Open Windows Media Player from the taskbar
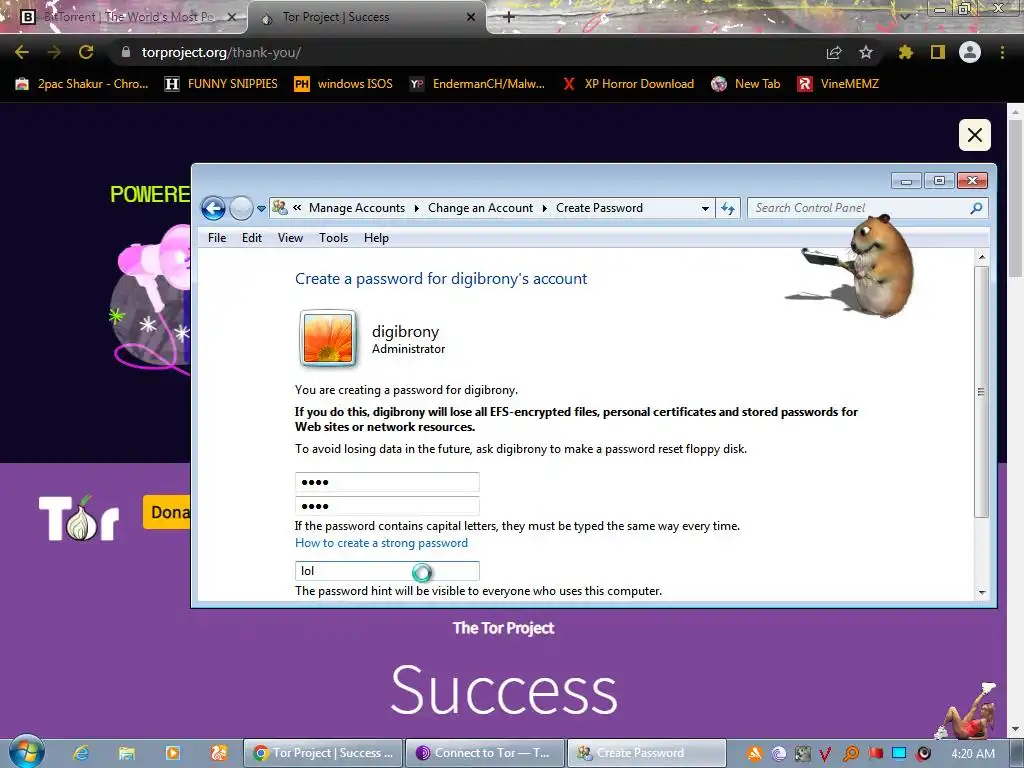The image size is (1024, 768). point(173,753)
